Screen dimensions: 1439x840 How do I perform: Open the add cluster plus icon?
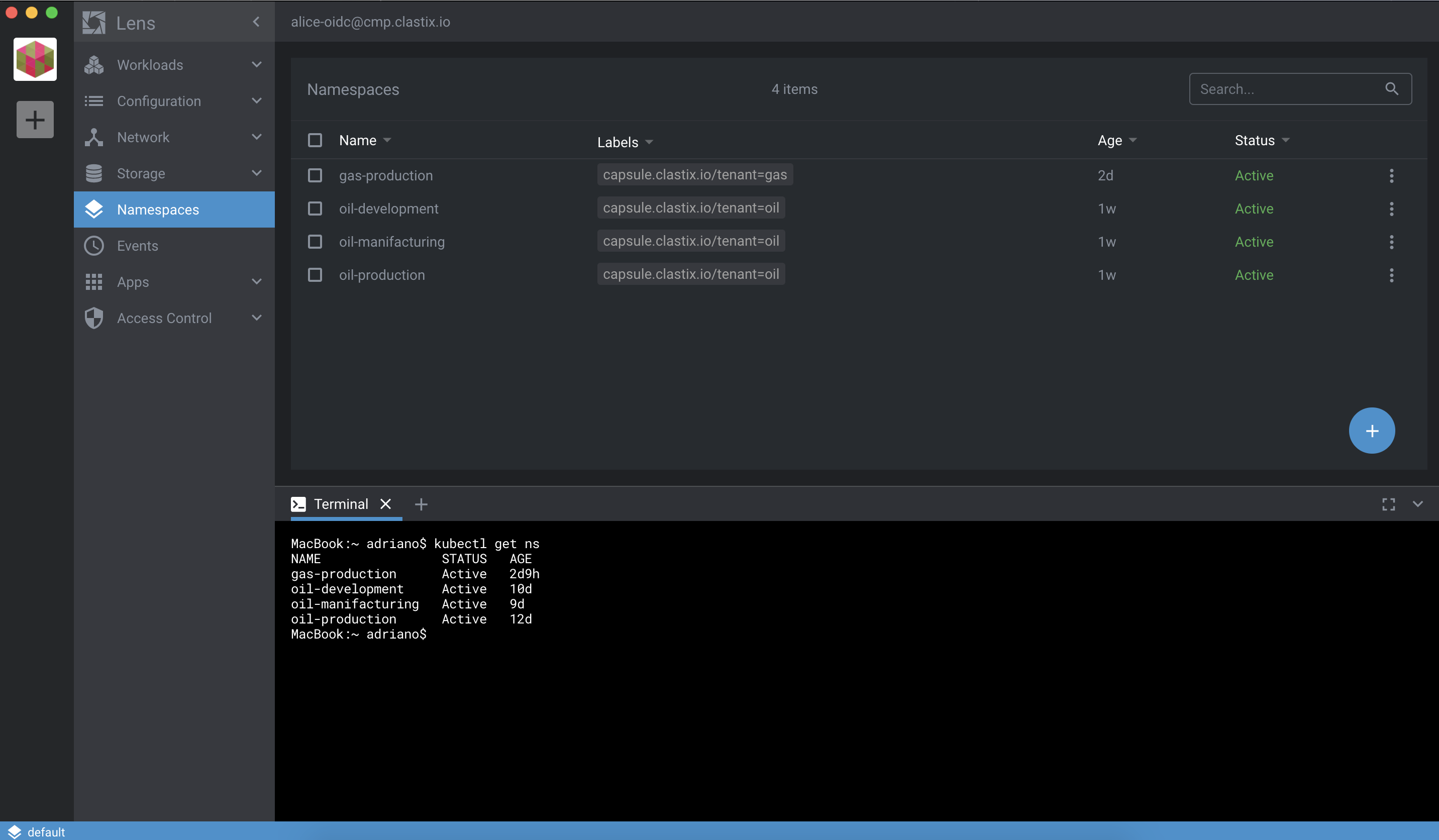point(35,120)
